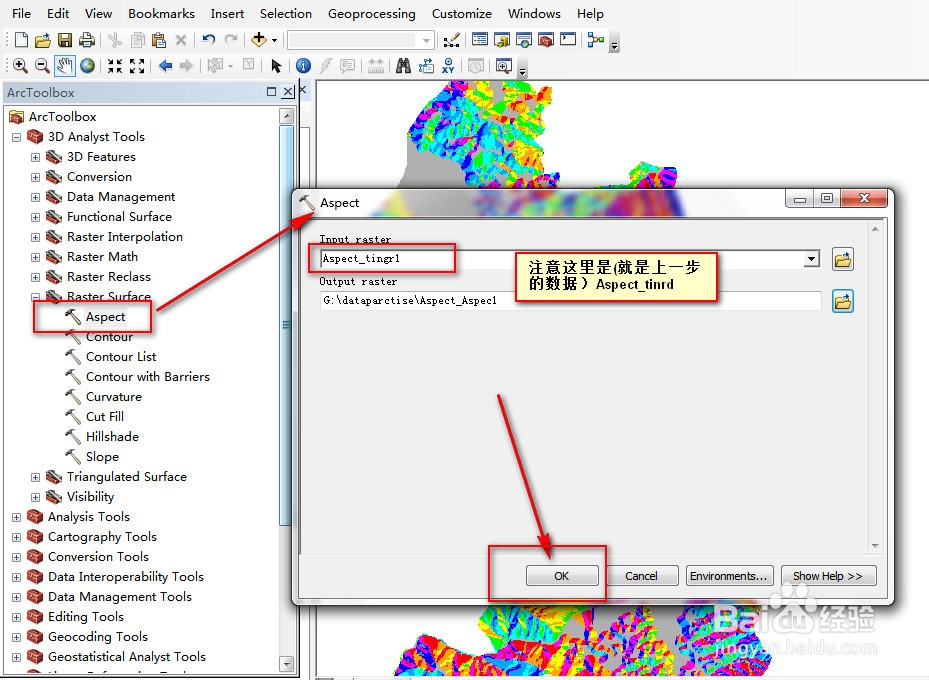Collapse the 3D Analyst Tools toolbox
Screen dimensions: 929x680
(x=17, y=137)
